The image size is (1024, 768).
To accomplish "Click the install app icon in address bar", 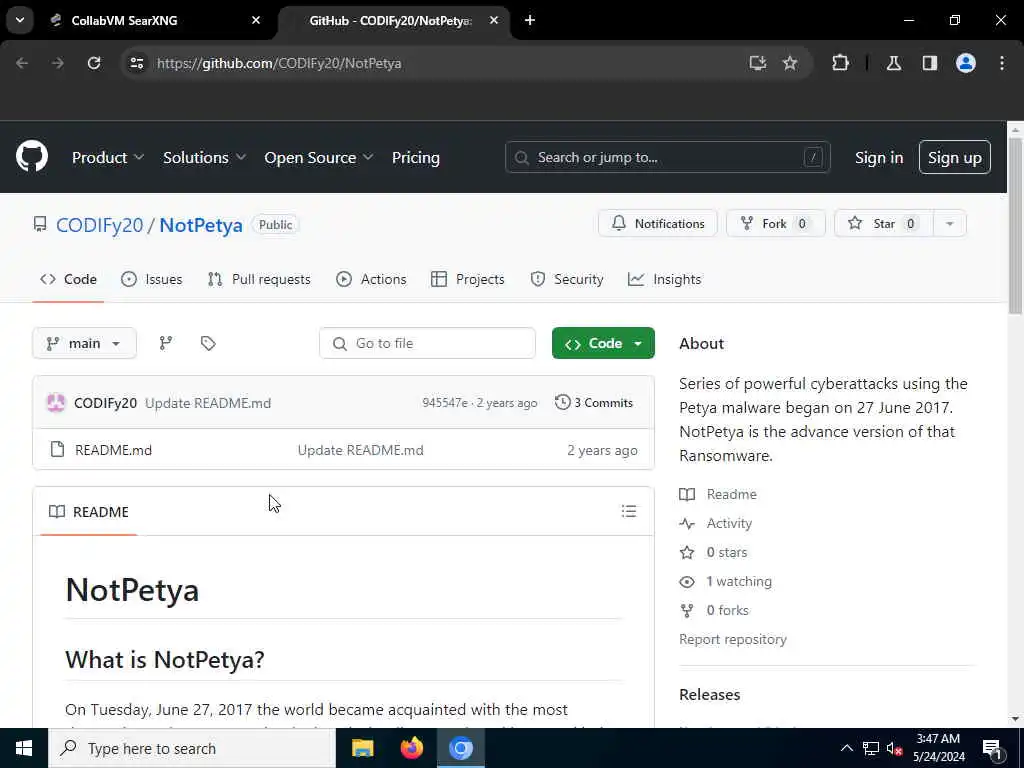I will (758, 63).
